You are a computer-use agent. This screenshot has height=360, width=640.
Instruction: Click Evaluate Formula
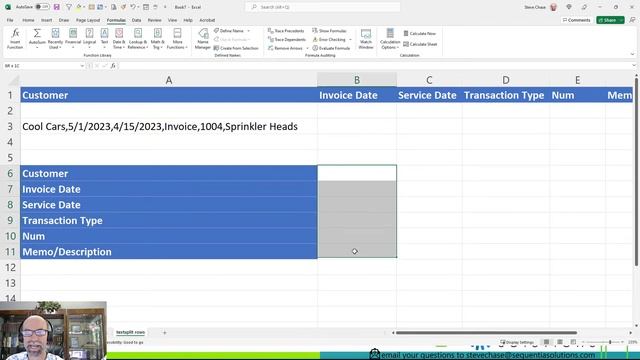(331, 48)
